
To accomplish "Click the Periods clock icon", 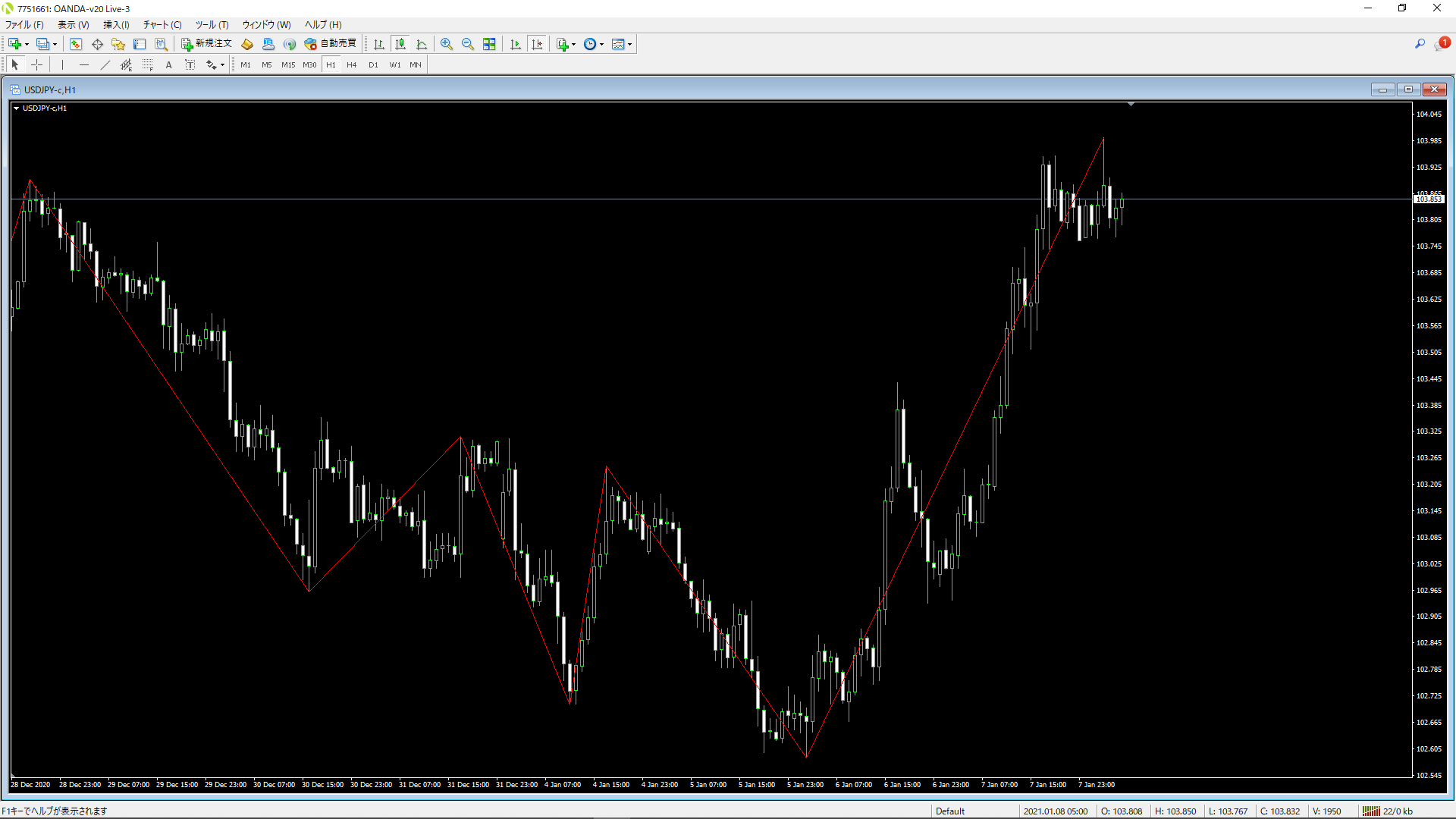I will click(590, 44).
